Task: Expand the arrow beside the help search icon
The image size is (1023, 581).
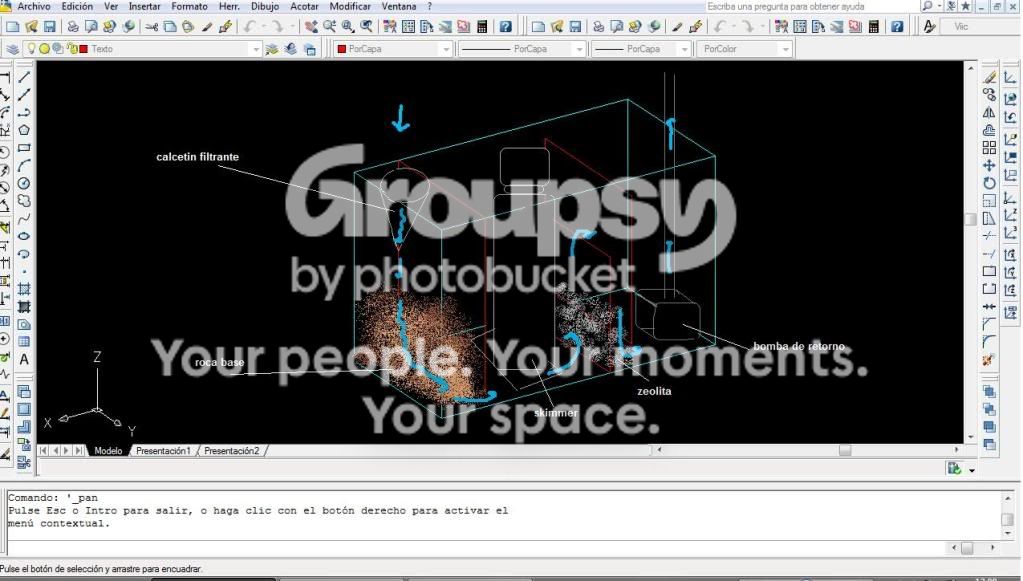Action: coord(939,7)
